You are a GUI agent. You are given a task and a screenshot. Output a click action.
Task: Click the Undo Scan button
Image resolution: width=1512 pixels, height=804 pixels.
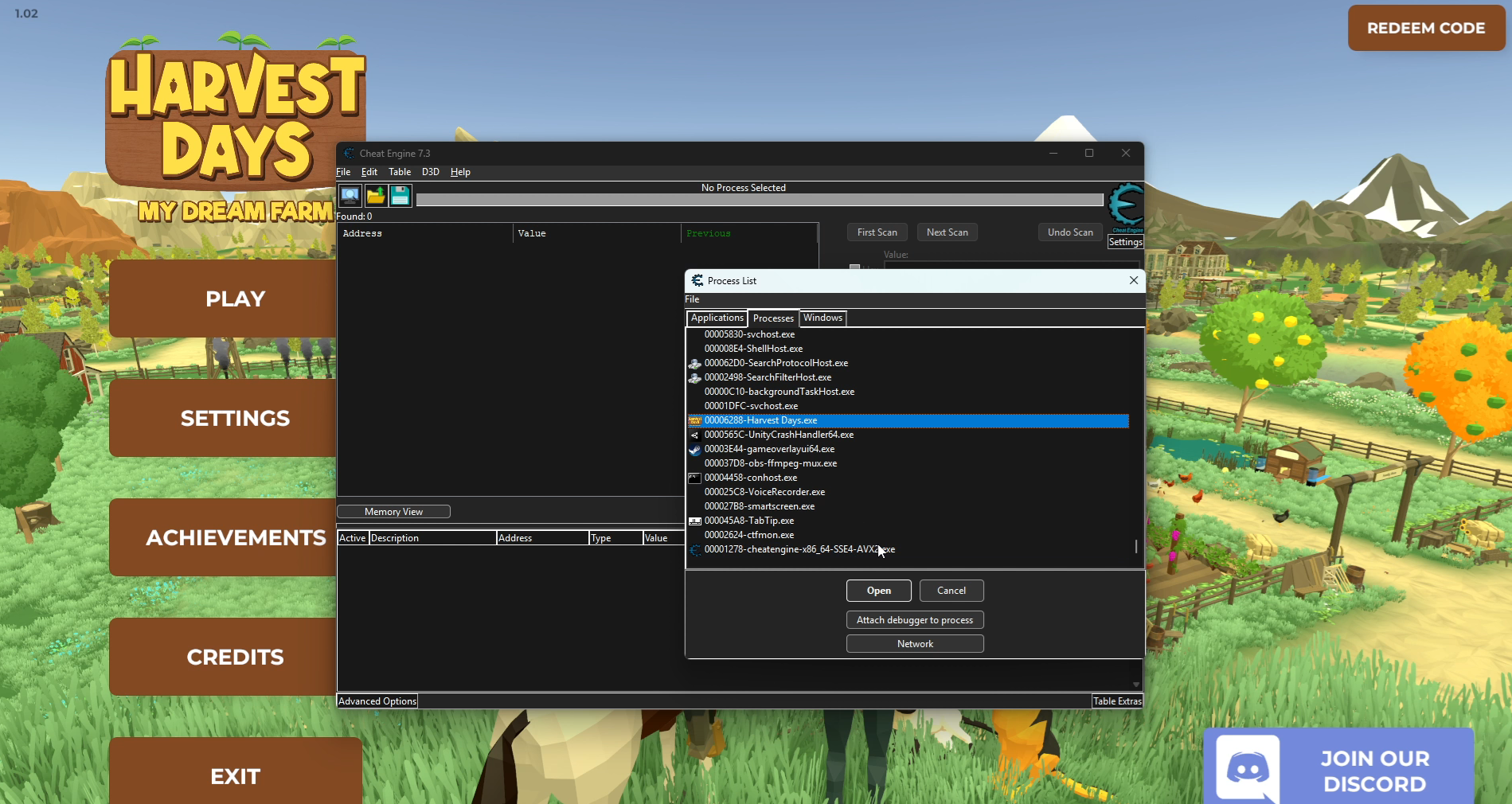1070,232
